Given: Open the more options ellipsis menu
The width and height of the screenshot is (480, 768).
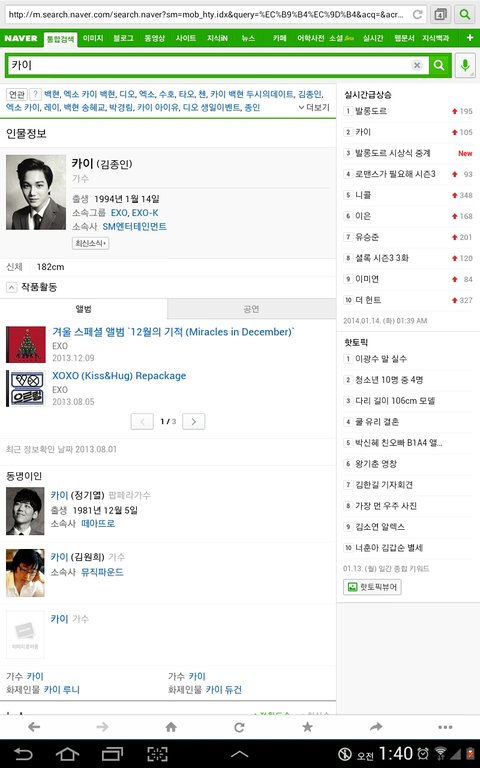Looking at the screenshot, I should (445, 727).
